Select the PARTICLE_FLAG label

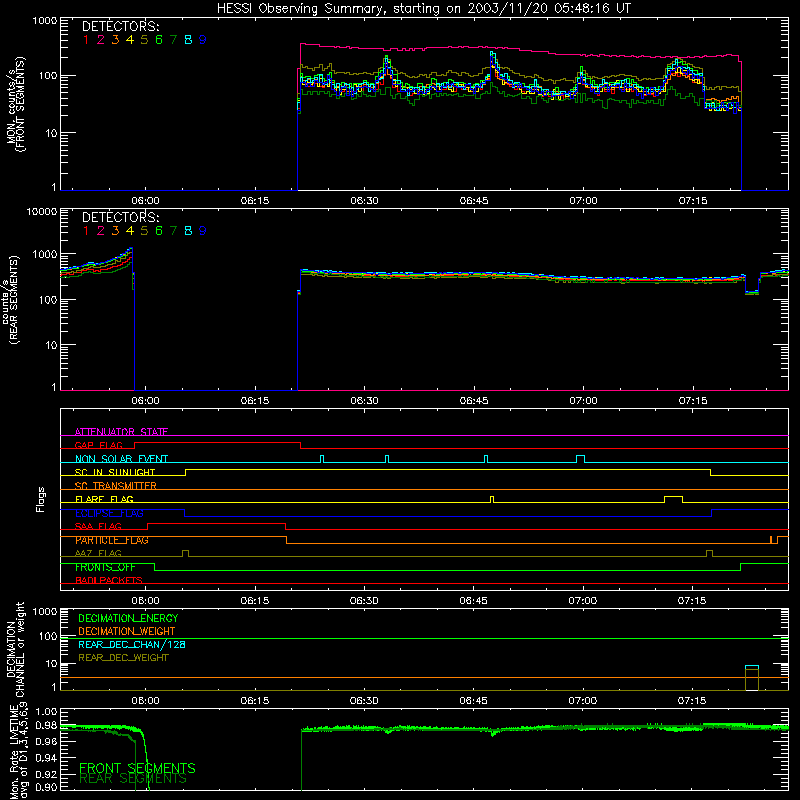click(x=112, y=540)
